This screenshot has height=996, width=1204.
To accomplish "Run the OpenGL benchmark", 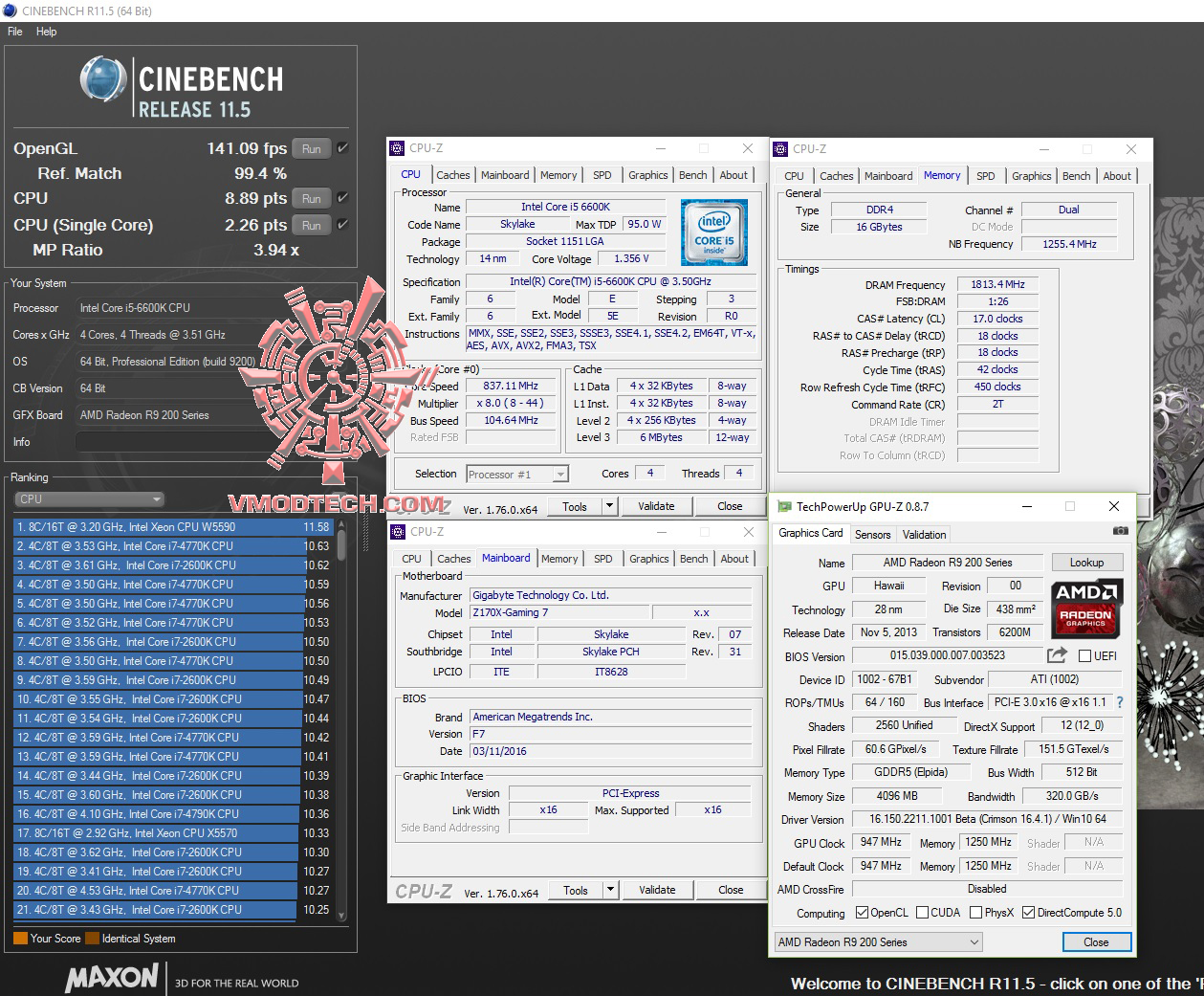I will tap(312, 149).
